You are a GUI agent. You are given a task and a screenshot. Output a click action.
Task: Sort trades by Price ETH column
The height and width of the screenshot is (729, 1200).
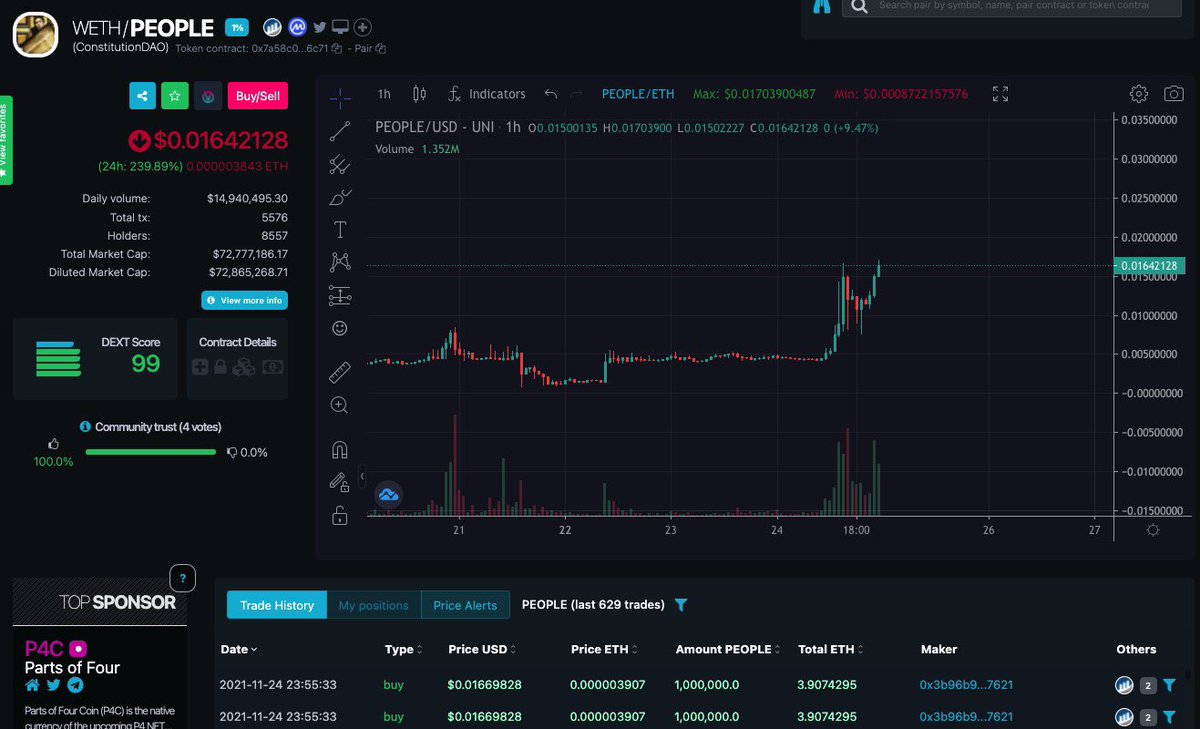604,649
